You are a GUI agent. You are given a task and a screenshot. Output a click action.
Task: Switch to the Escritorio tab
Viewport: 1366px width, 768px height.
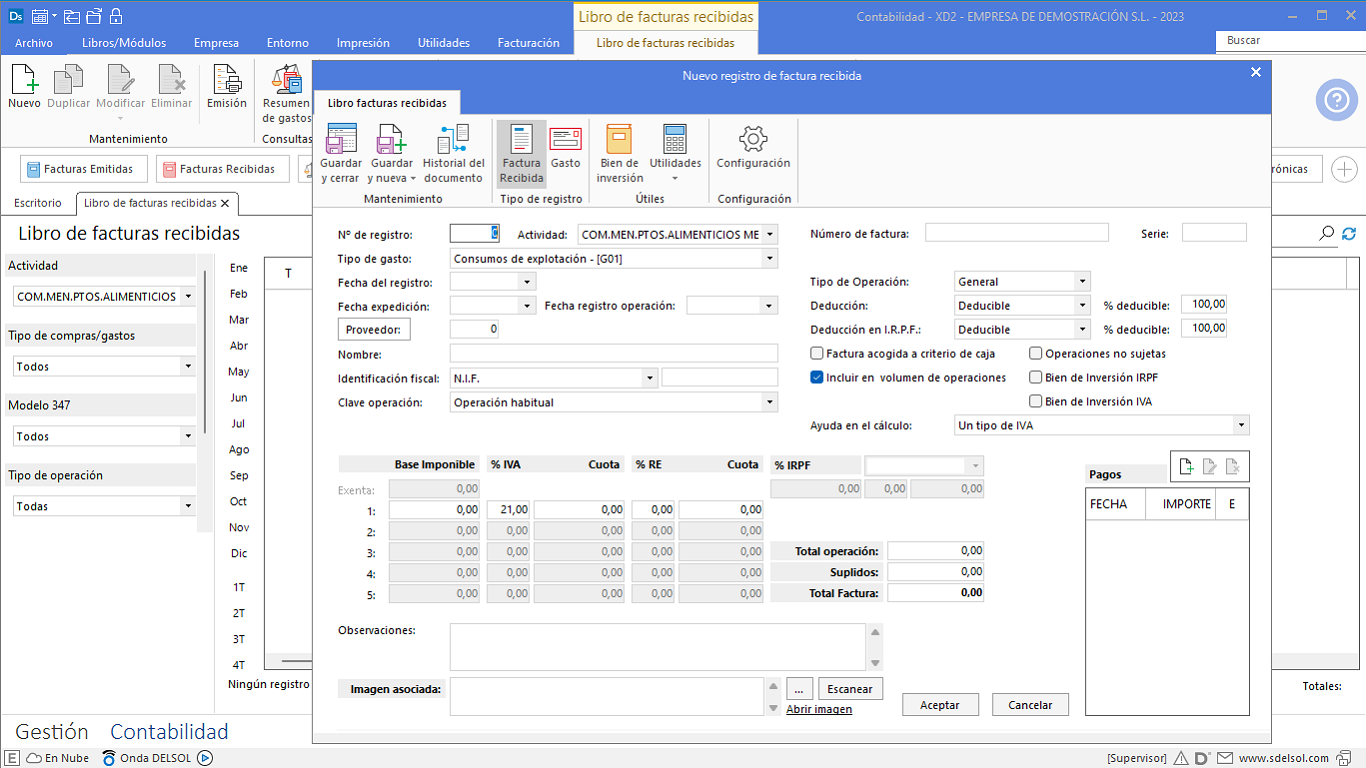[38, 203]
